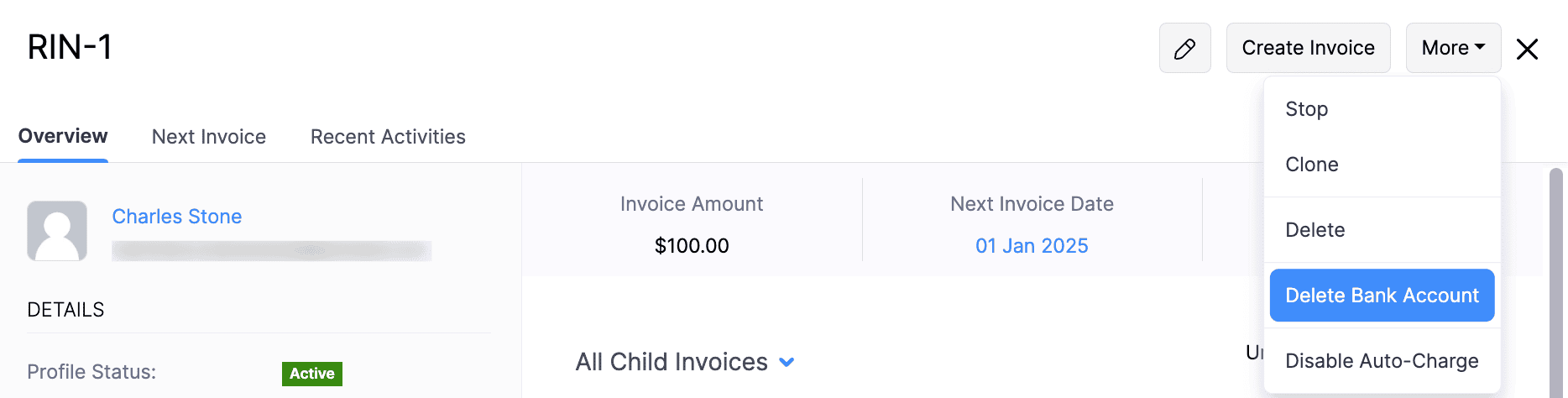Click the pencil edit icon
This screenshot has width=1568, height=398.
tap(1184, 49)
